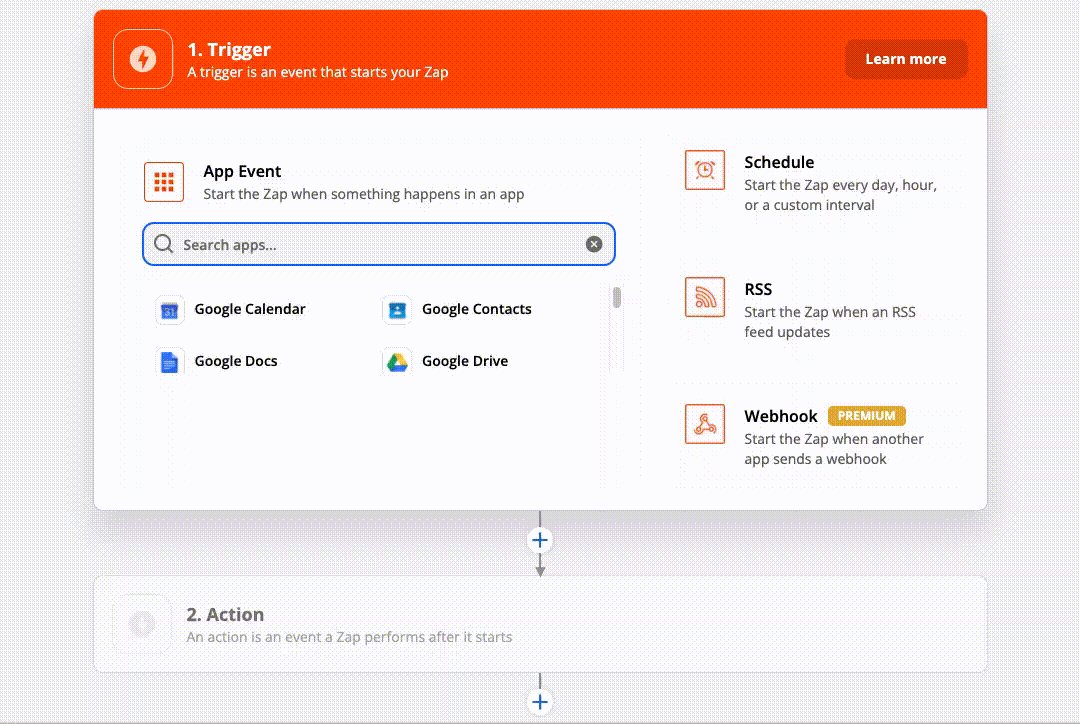The width and height of the screenshot is (1080, 724).
Task: Click the Learn more button
Action: [x=906, y=58]
